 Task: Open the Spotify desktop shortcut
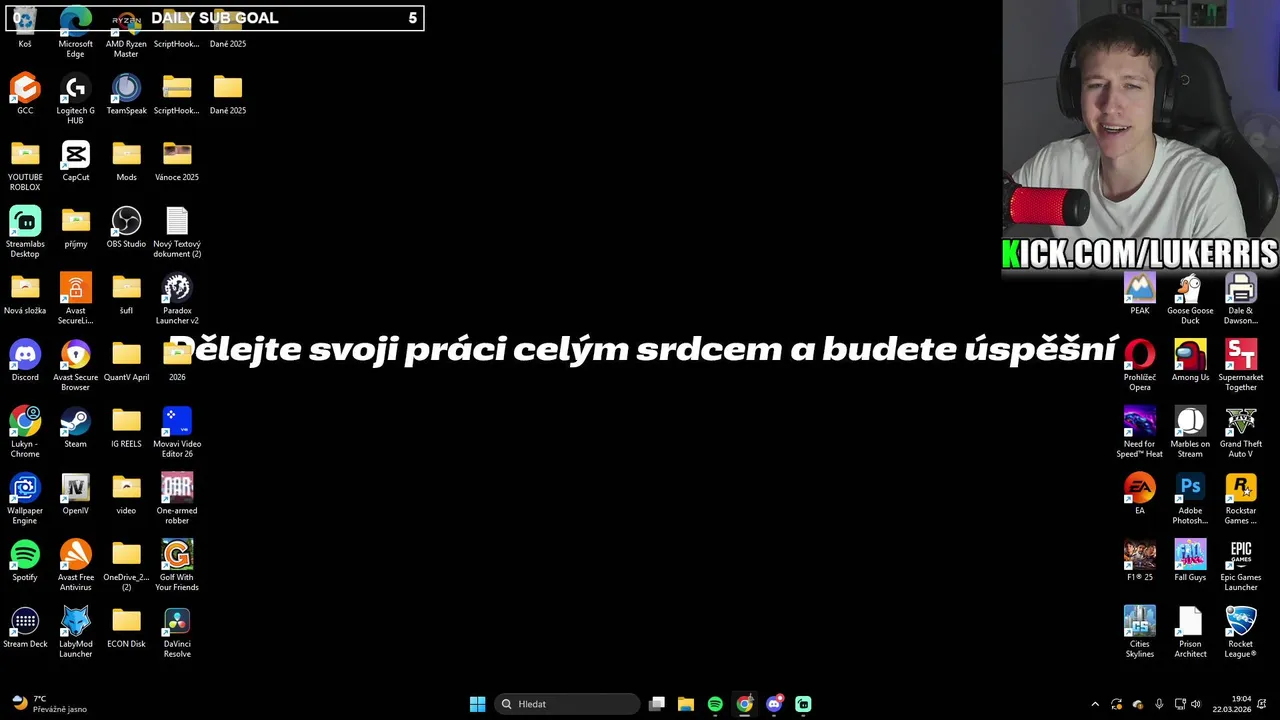click(x=25, y=560)
